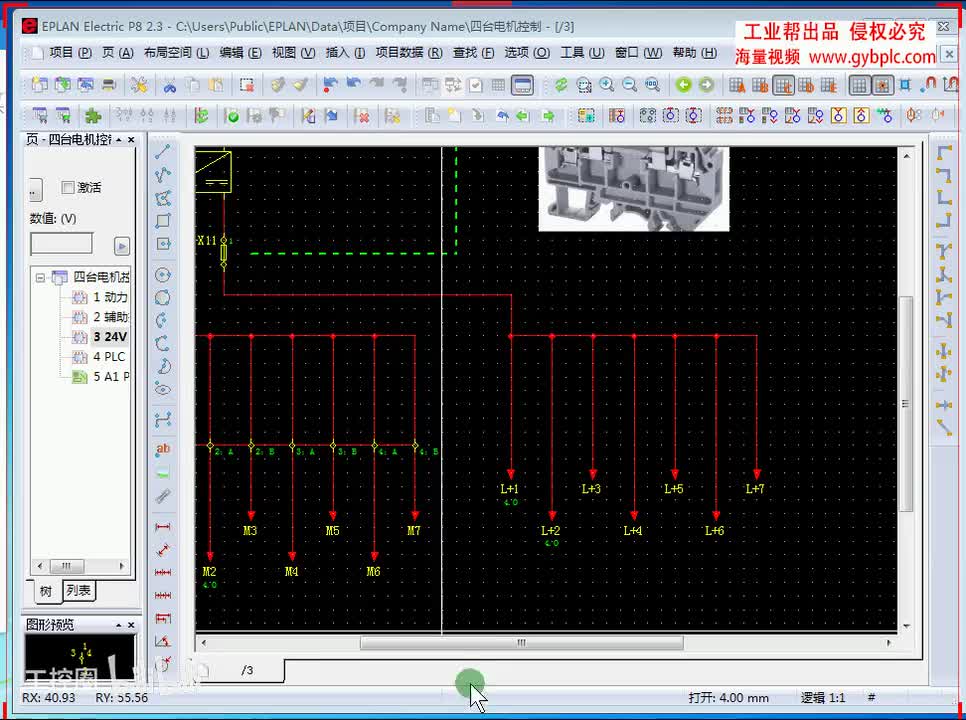Click the 数值 (V) input field
The width and height of the screenshot is (966, 720).
click(x=62, y=244)
